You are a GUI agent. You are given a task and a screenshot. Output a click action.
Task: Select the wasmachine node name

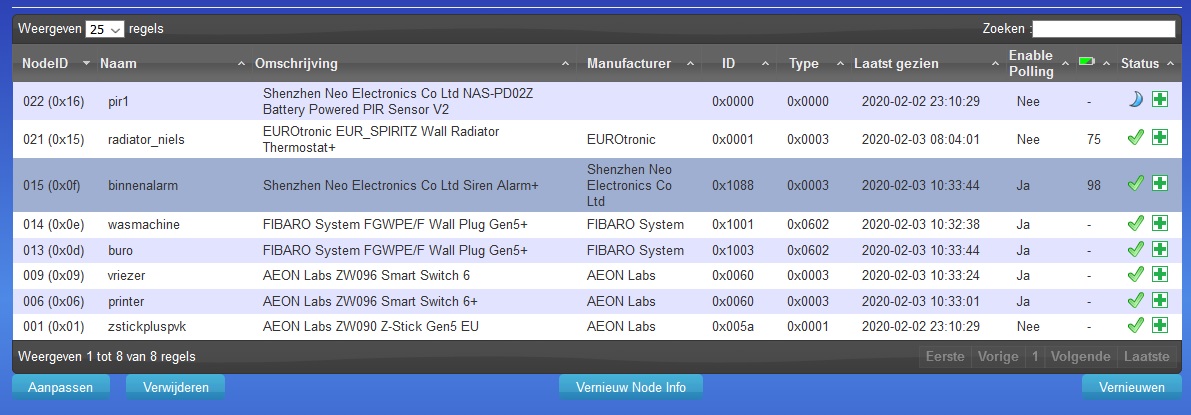point(144,224)
